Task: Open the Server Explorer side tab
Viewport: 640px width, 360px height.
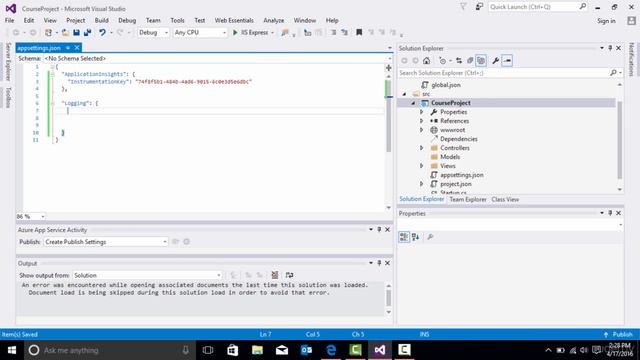Action: coord(8,62)
